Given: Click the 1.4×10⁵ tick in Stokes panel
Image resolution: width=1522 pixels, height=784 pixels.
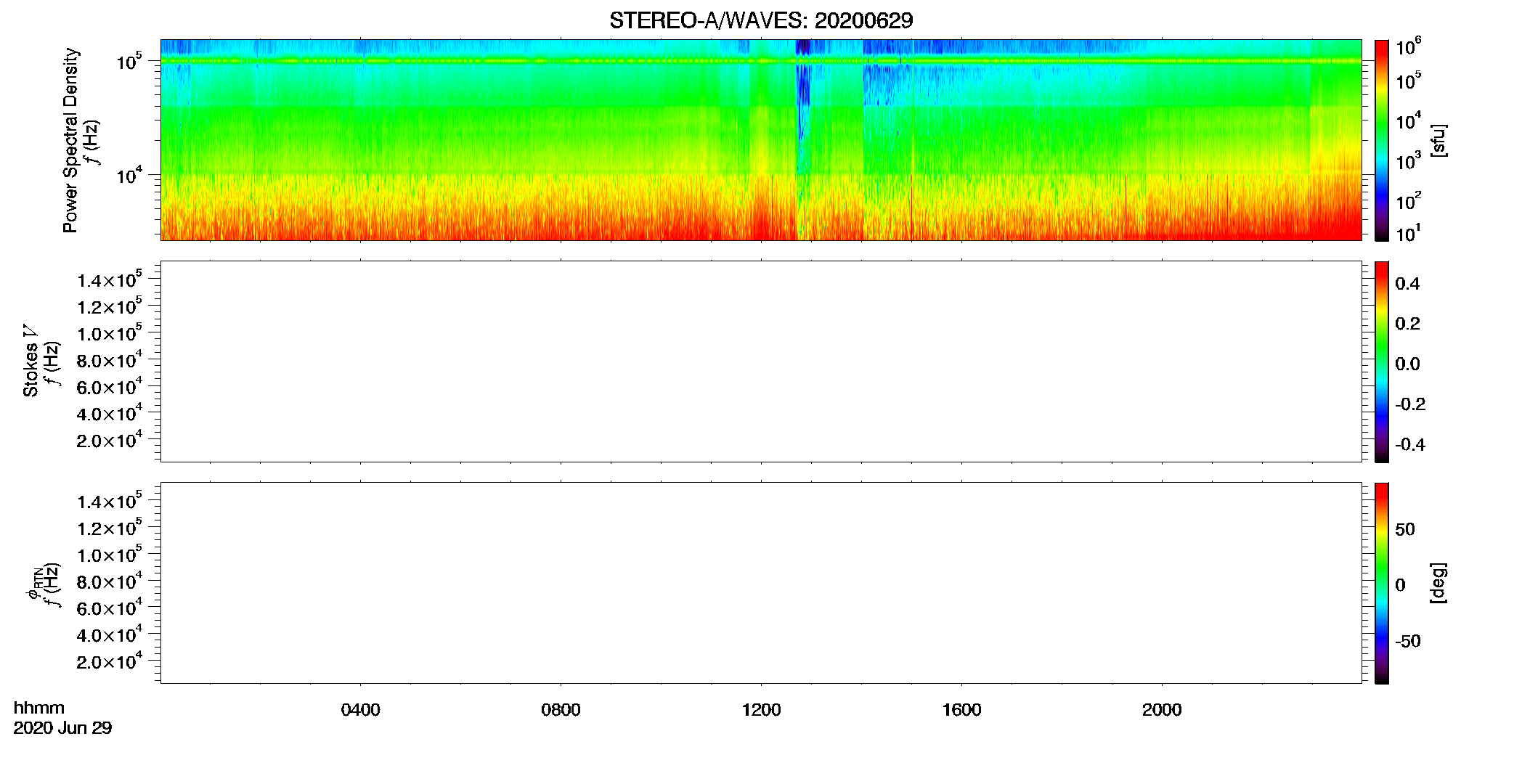Looking at the screenshot, I should (110, 280).
